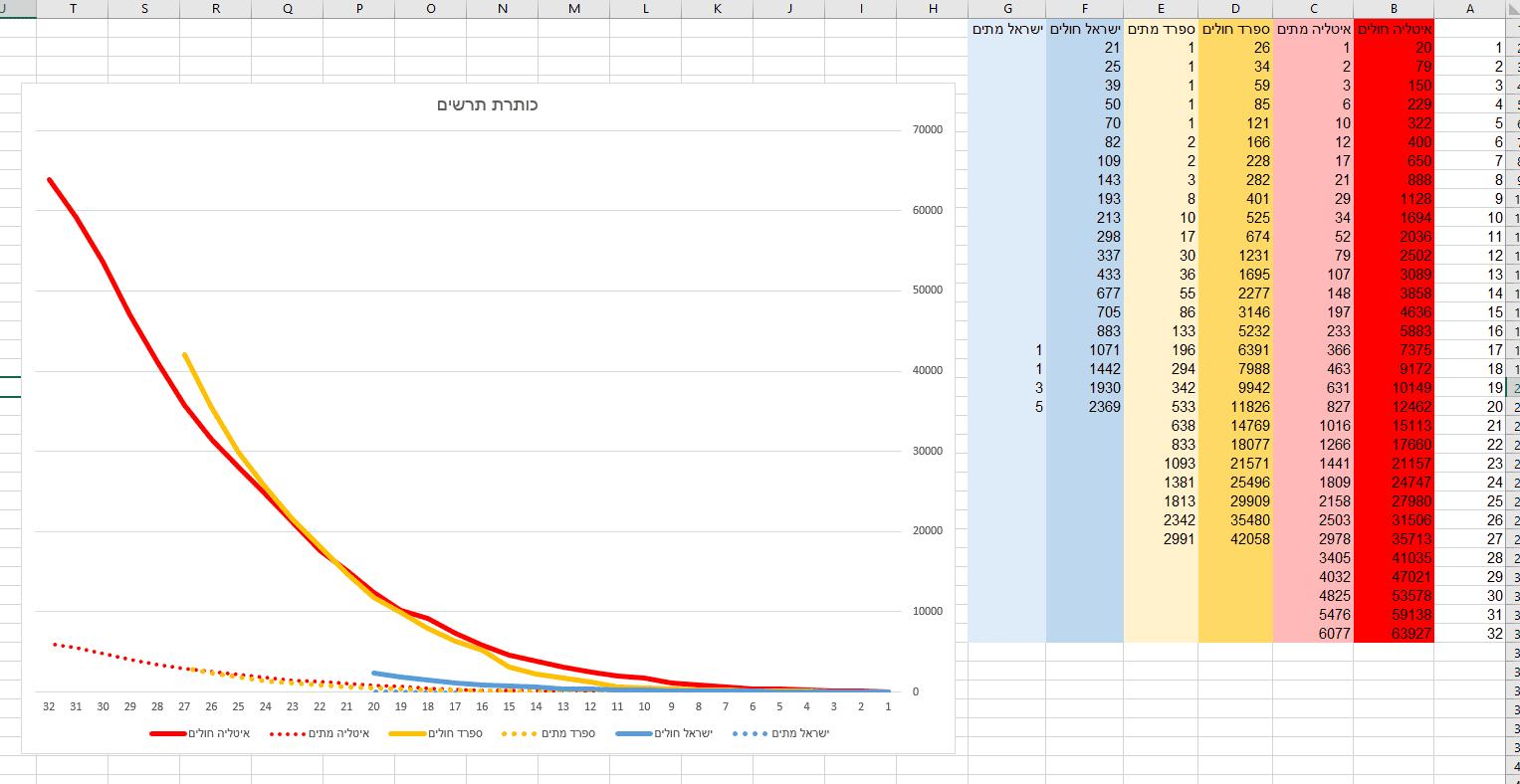Select the cell containing 1071
Screen dimensions: 1520x784
point(1085,350)
